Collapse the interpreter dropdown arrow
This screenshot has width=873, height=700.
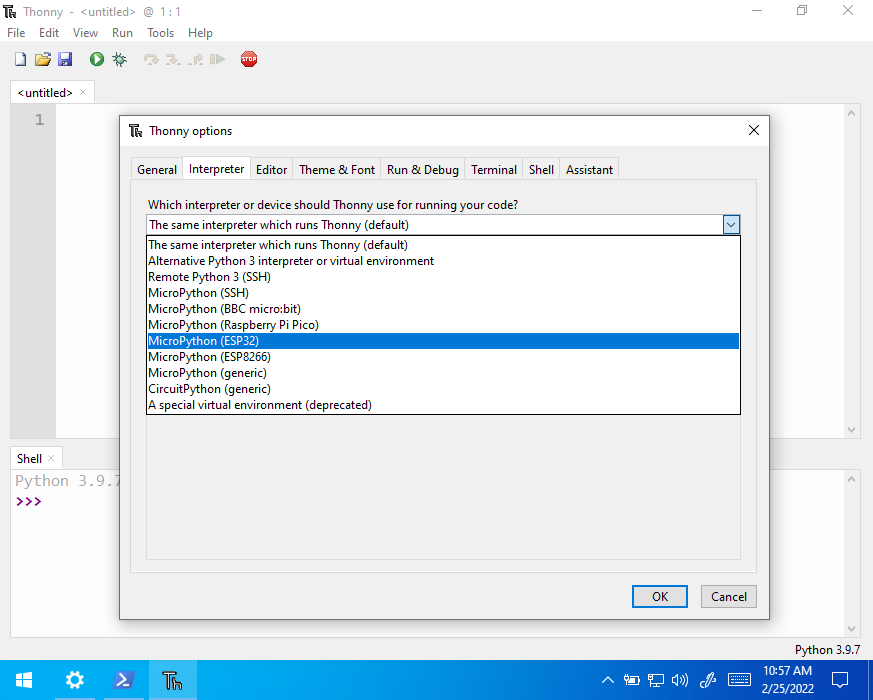point(731,224)
